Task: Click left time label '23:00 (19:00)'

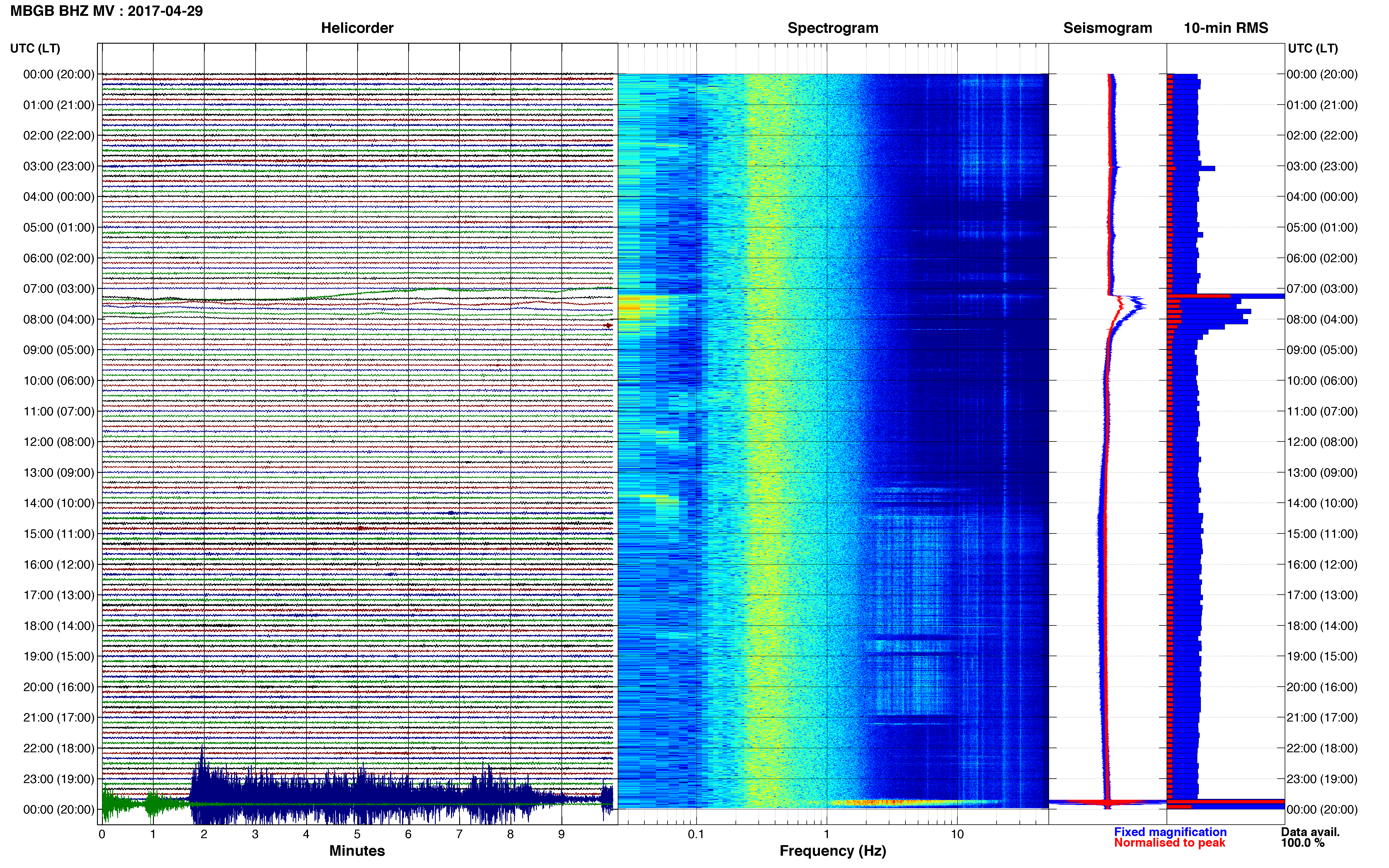Action: (59, 778)
